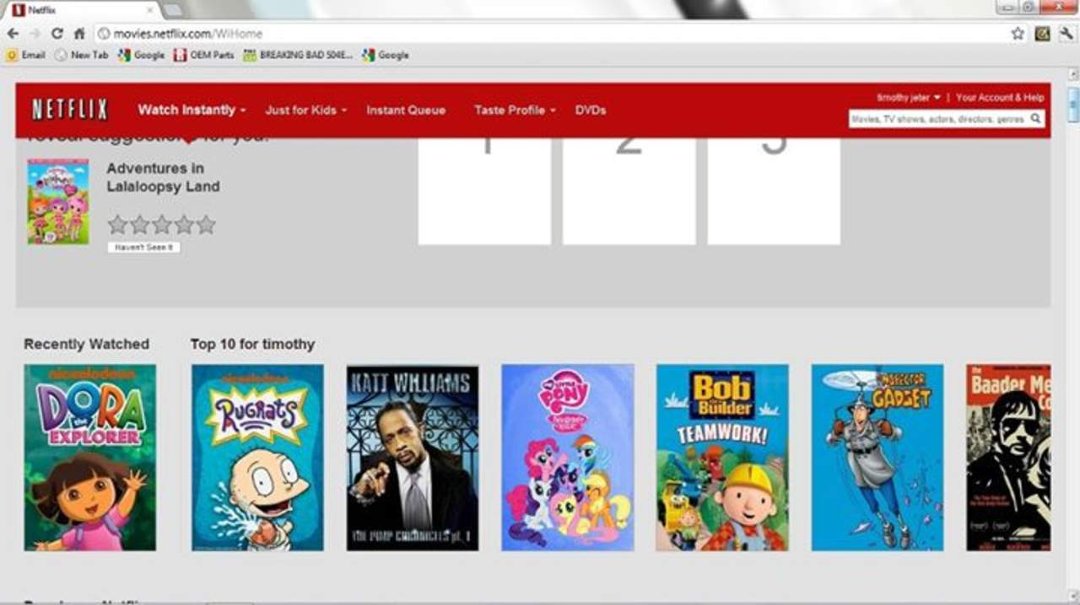The height and width of the screenshot is (605, 1080).
Task: Rate Lalaloopsy Land one star
Action: click(118, 225)
